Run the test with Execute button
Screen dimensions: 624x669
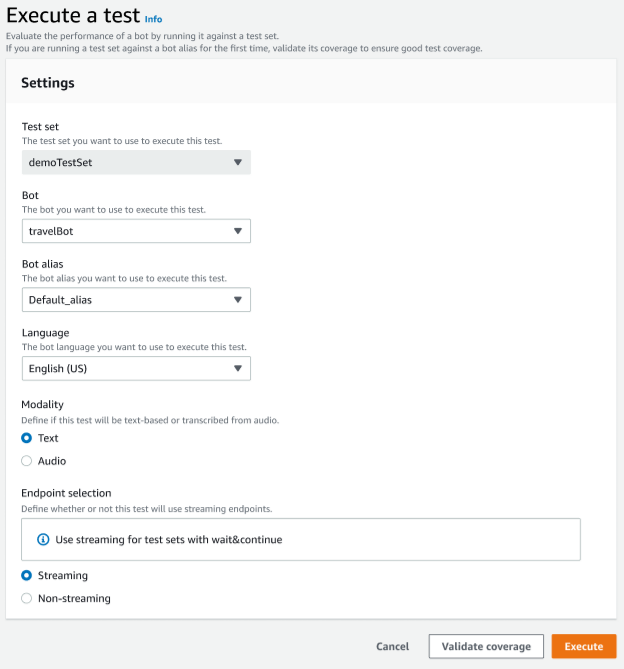tap(583, 646)
